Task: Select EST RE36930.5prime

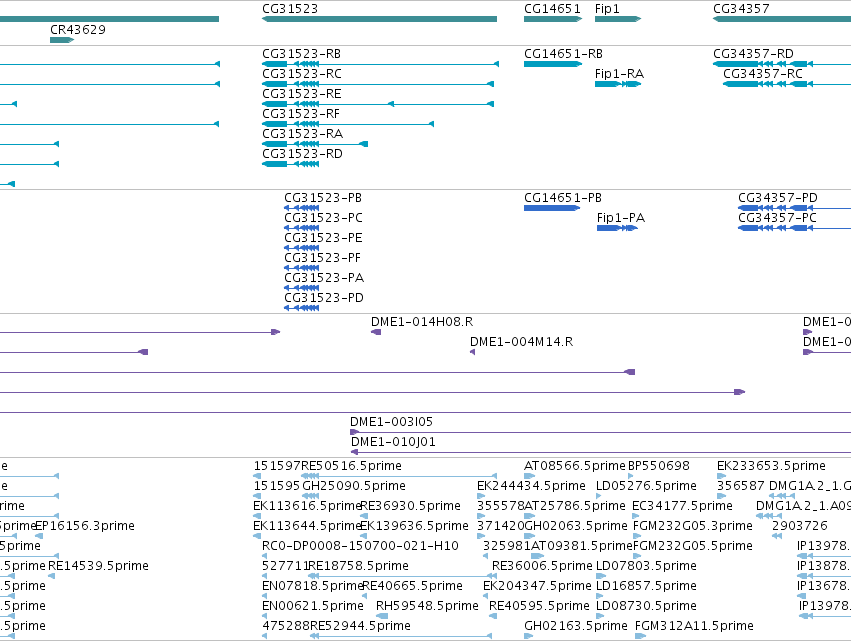Action: pos(410,506)
